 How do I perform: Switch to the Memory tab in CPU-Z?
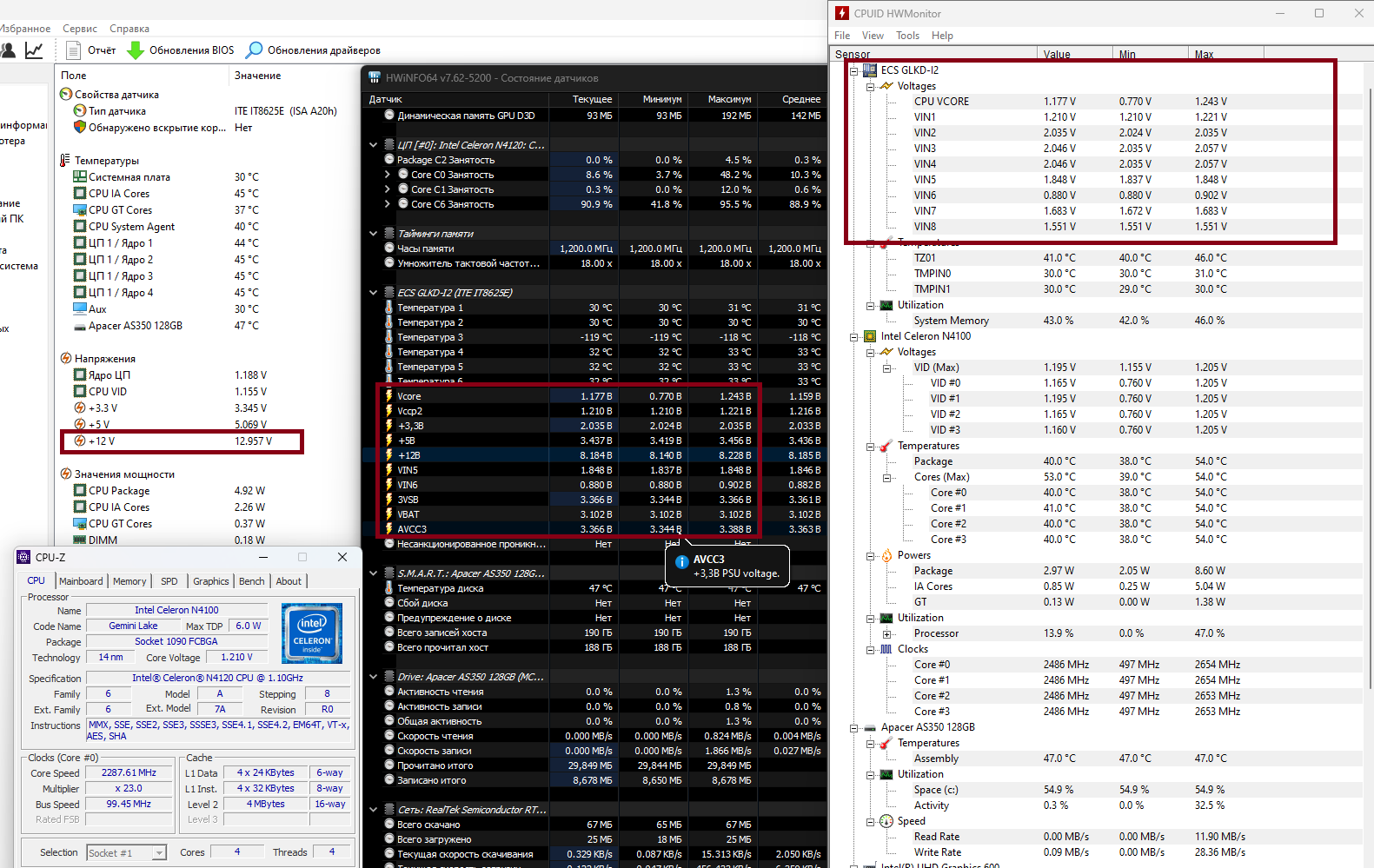coord(129,581)
